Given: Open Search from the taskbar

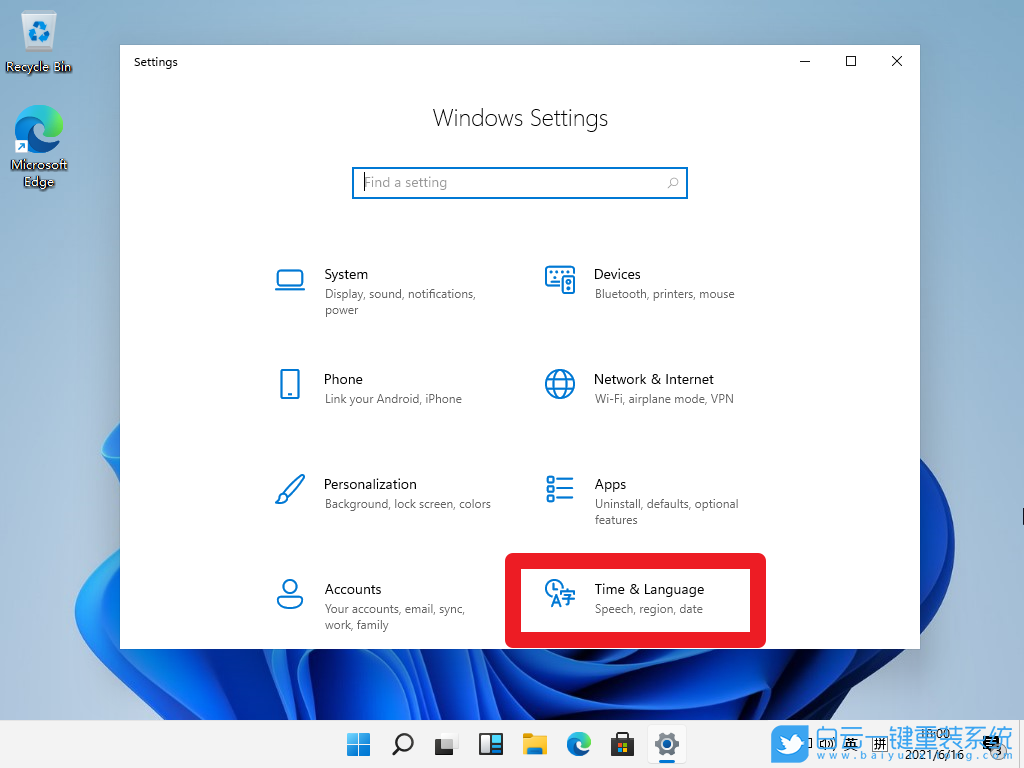Looking at the screenshot, I should [x=402, y=745].
